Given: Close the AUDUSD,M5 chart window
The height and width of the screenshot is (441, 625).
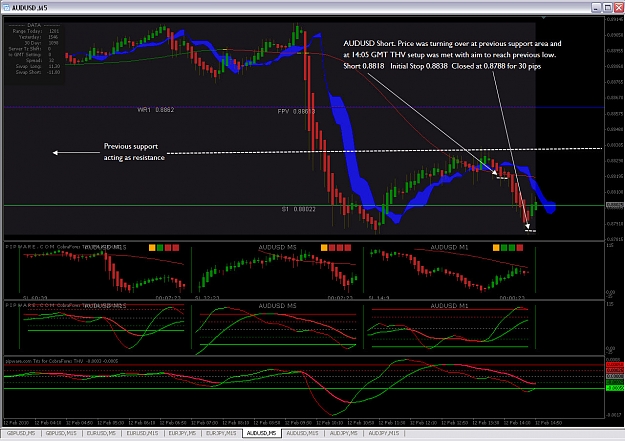Looking at the screenshot, I should (x=619, y=7).
